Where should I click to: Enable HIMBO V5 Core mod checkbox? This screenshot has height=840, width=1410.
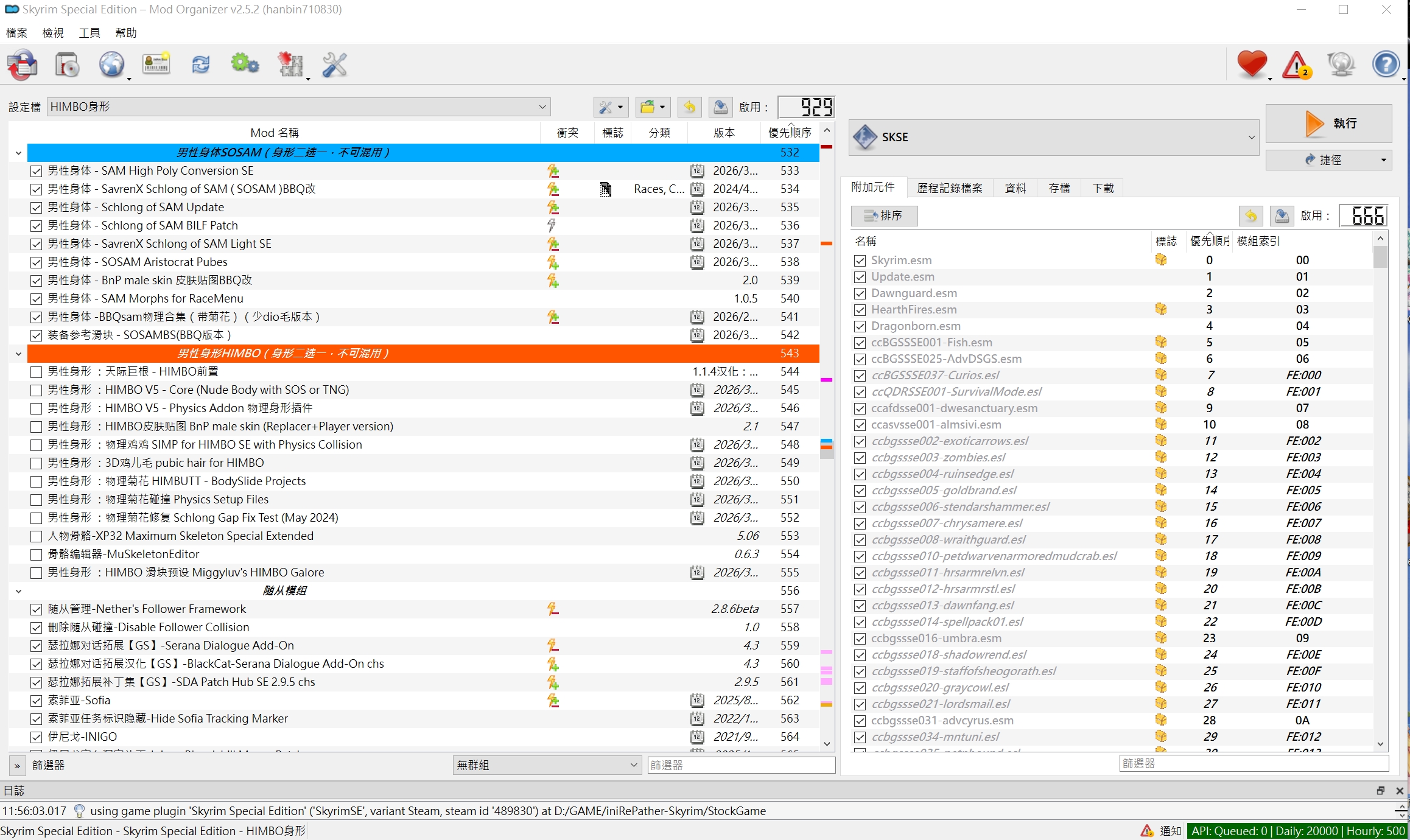37,390
